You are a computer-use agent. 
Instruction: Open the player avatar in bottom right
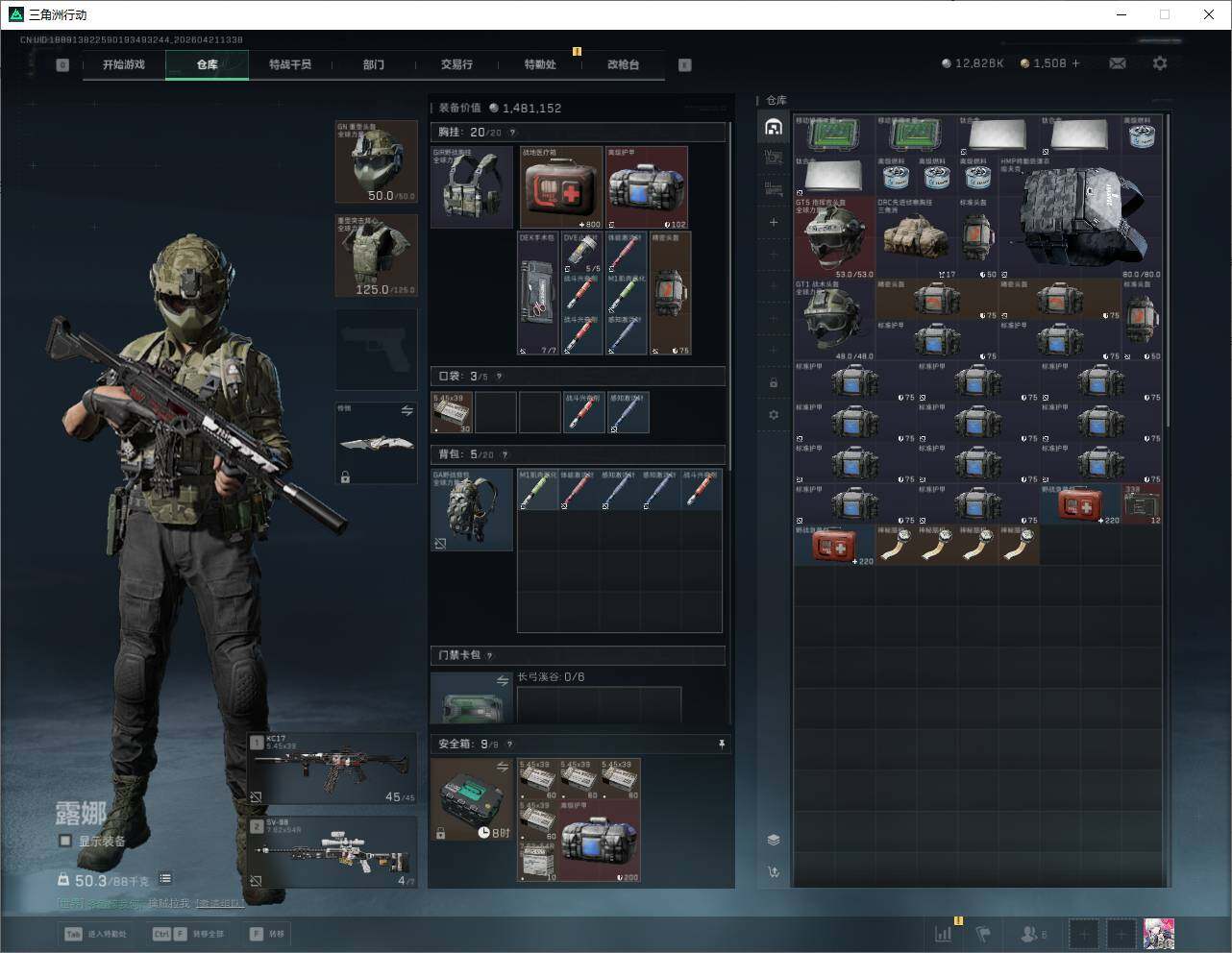click(x=1159, y=933)
